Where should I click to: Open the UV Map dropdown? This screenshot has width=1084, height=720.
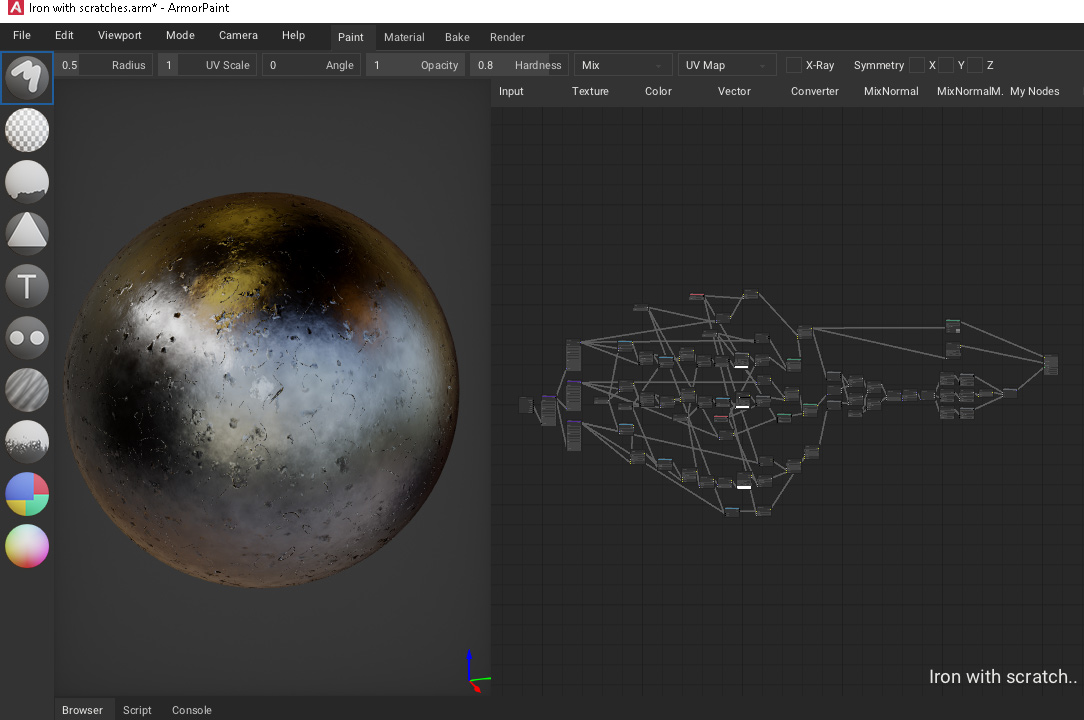[727, 64]
